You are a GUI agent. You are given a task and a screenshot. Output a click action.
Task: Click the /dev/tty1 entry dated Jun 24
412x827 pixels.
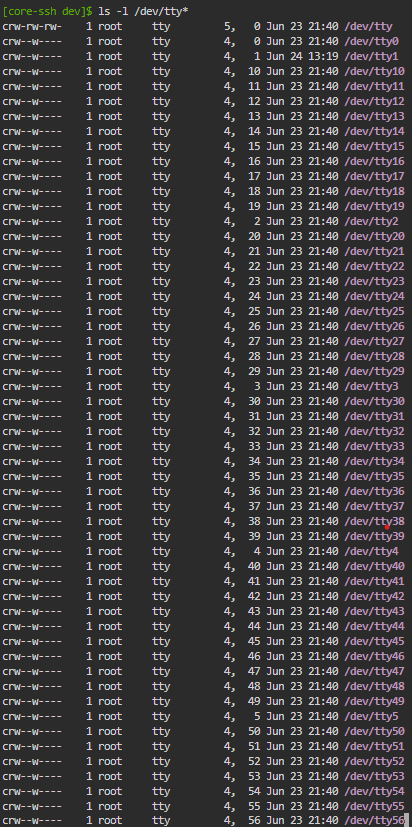click(x=371, y=56)
